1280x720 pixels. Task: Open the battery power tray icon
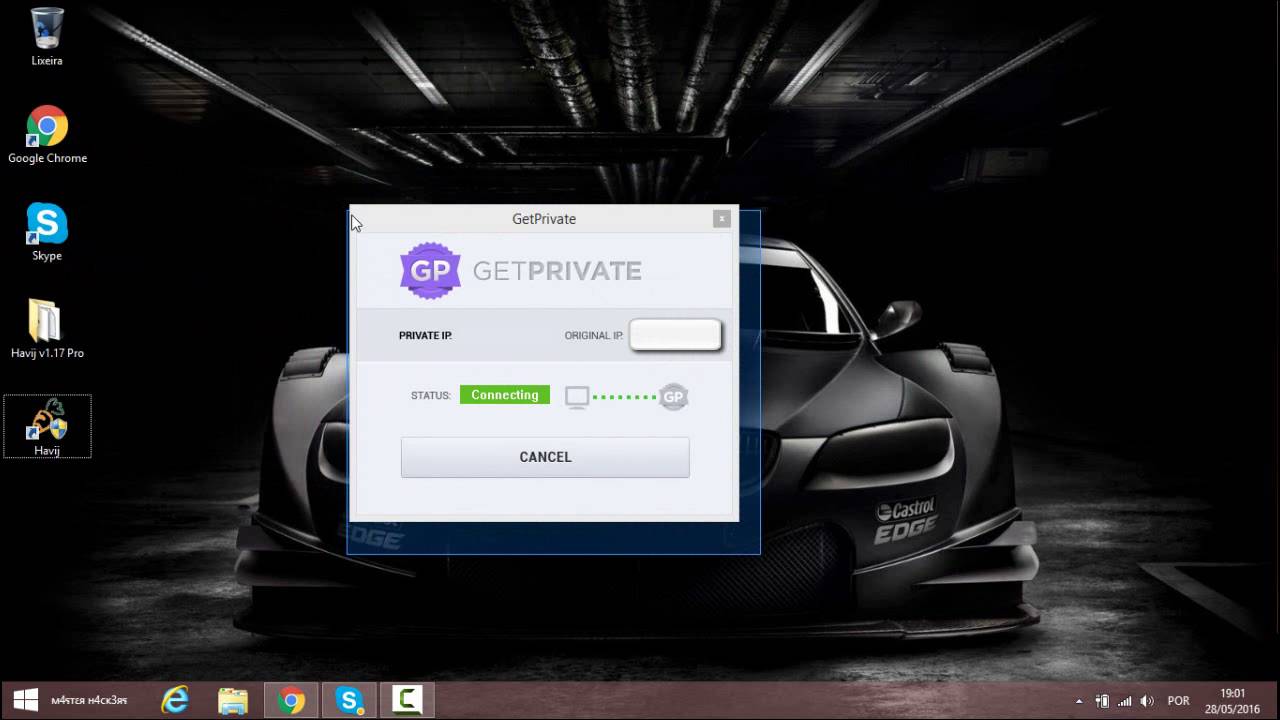1103,701
